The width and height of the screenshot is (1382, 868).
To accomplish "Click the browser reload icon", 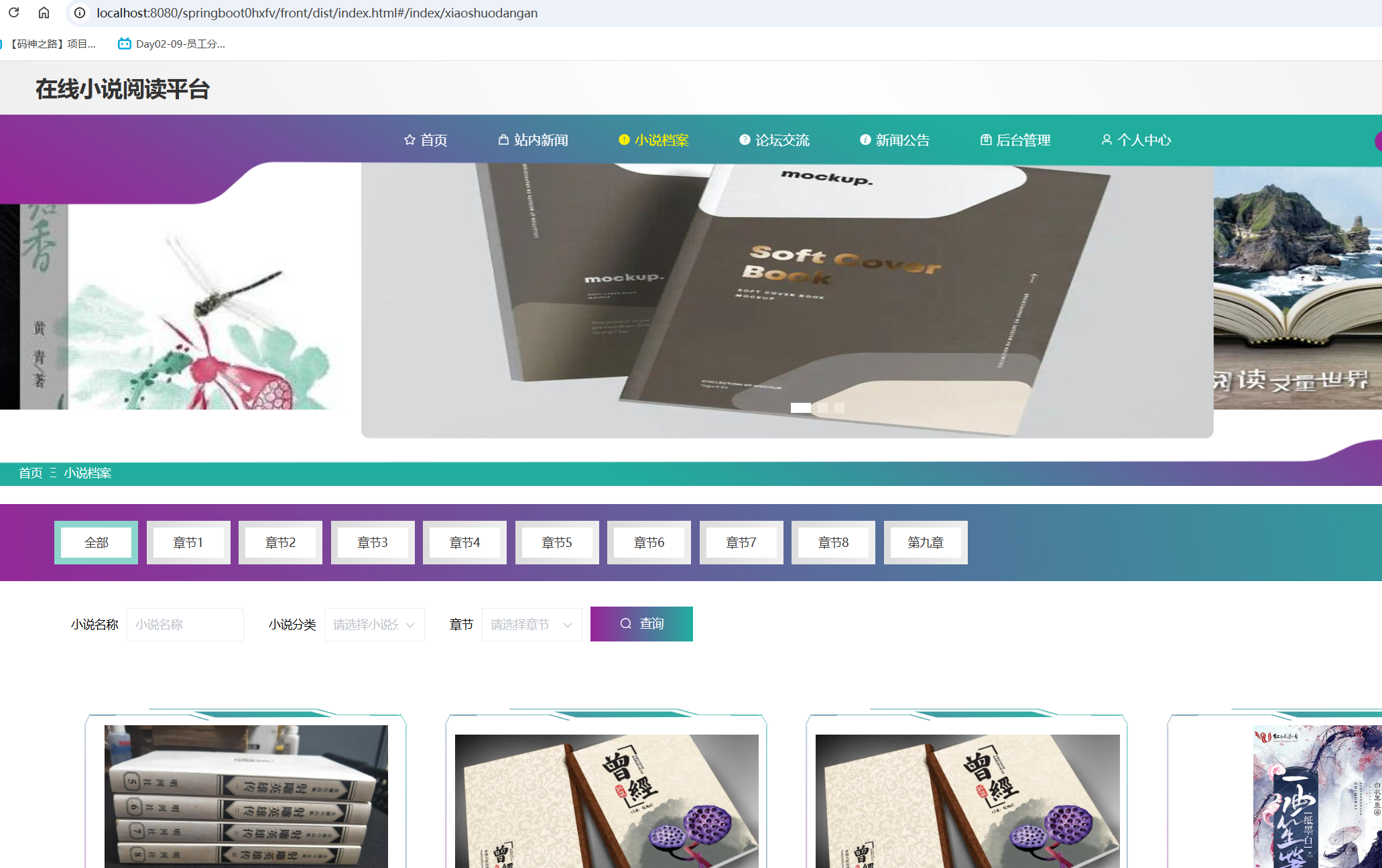I will pos(13,13).
